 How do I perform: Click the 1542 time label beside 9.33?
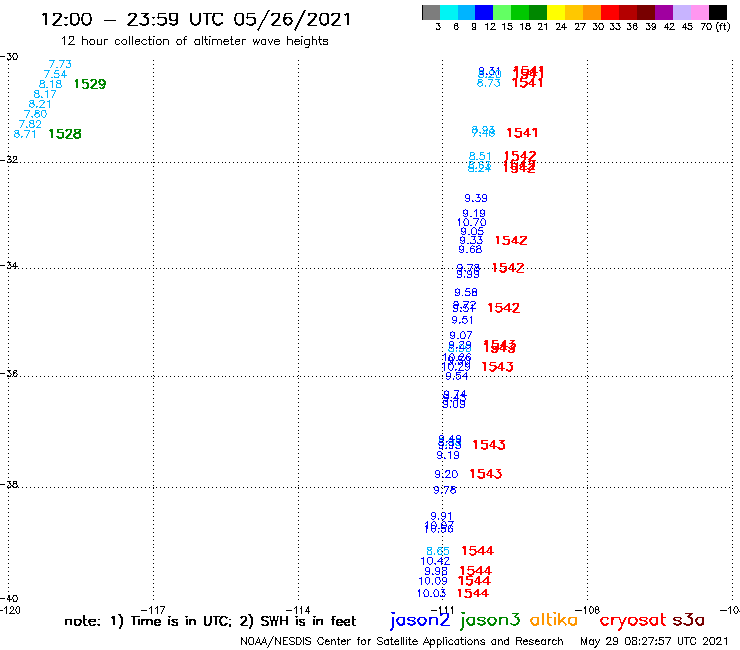[x=511, y=240]
